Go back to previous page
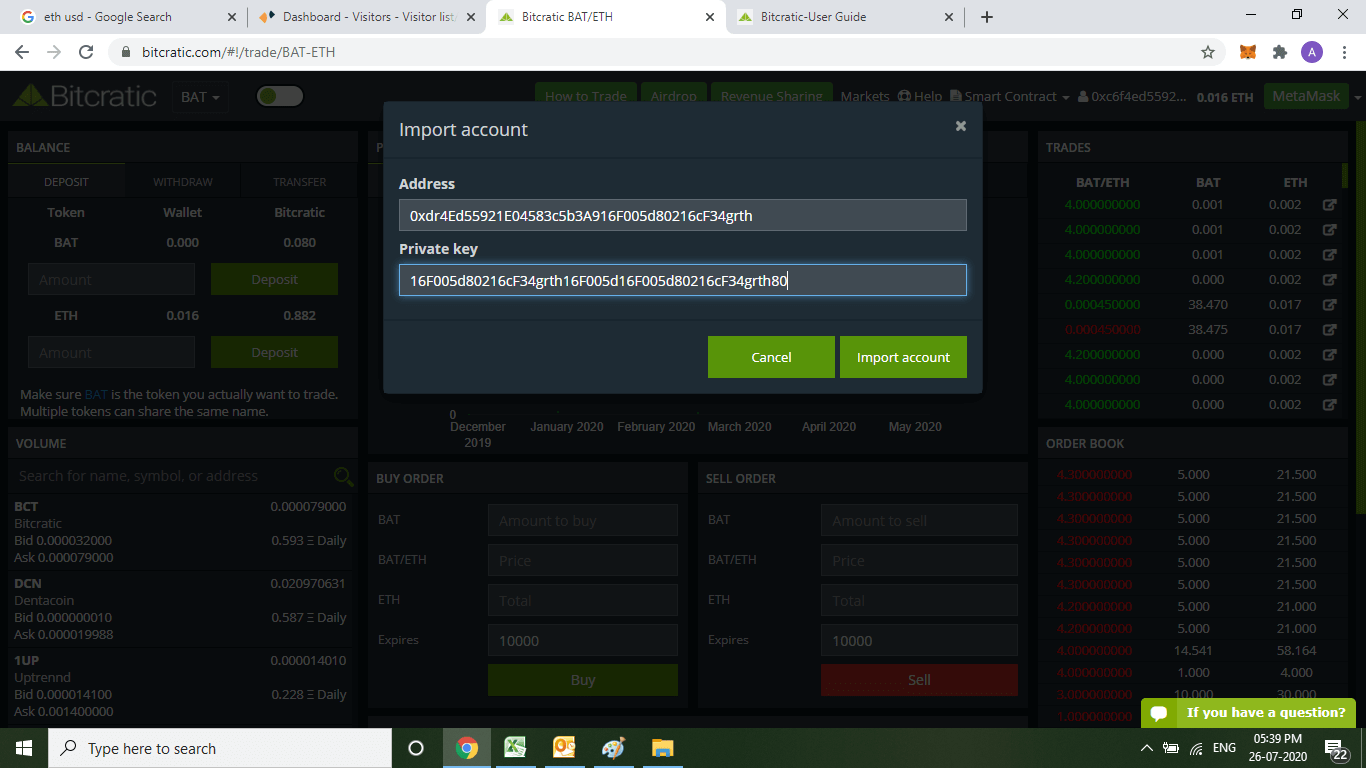 [x=22, y=52]
